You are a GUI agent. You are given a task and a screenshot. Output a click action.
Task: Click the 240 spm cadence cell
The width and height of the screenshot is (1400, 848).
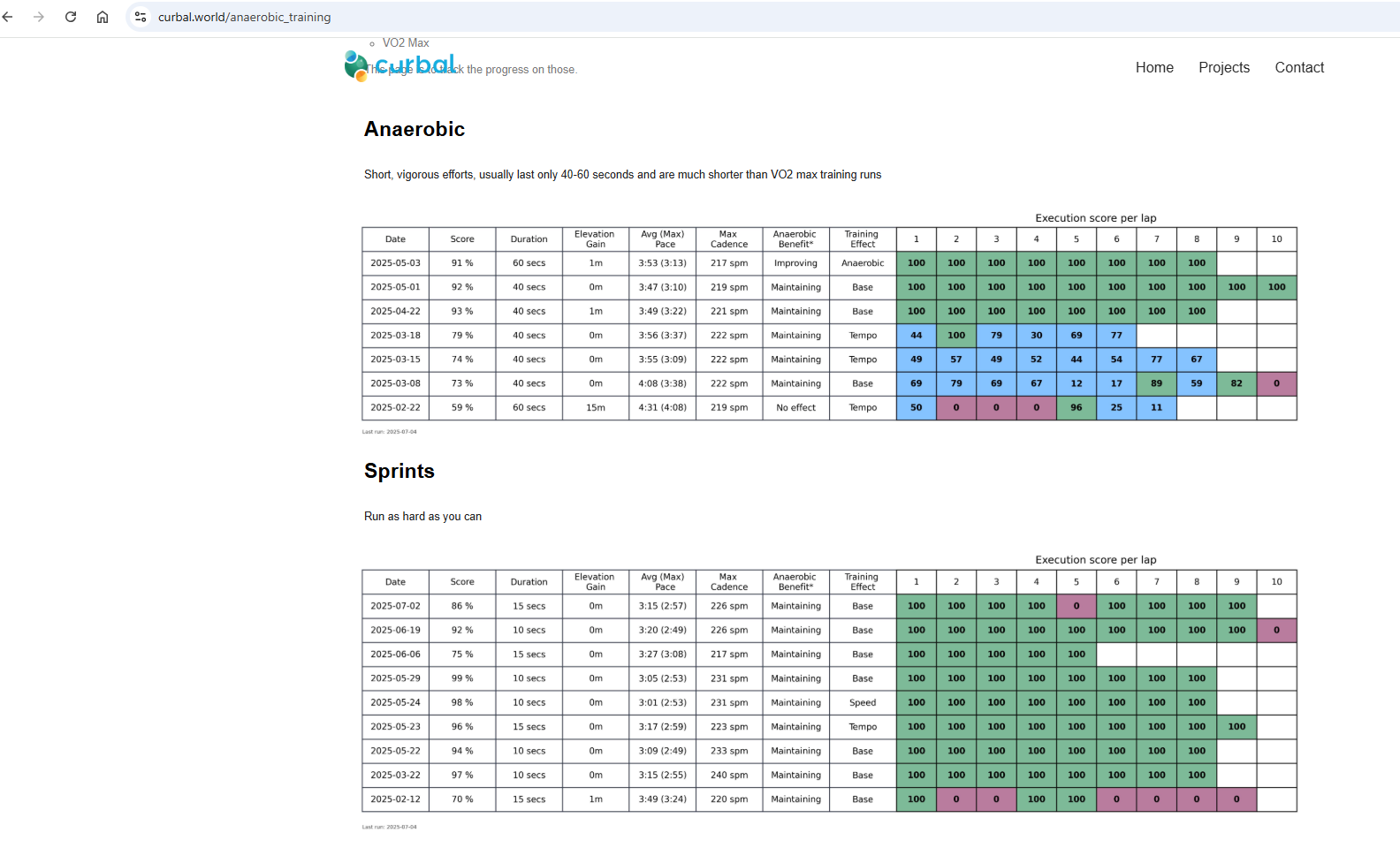[729, 776]
